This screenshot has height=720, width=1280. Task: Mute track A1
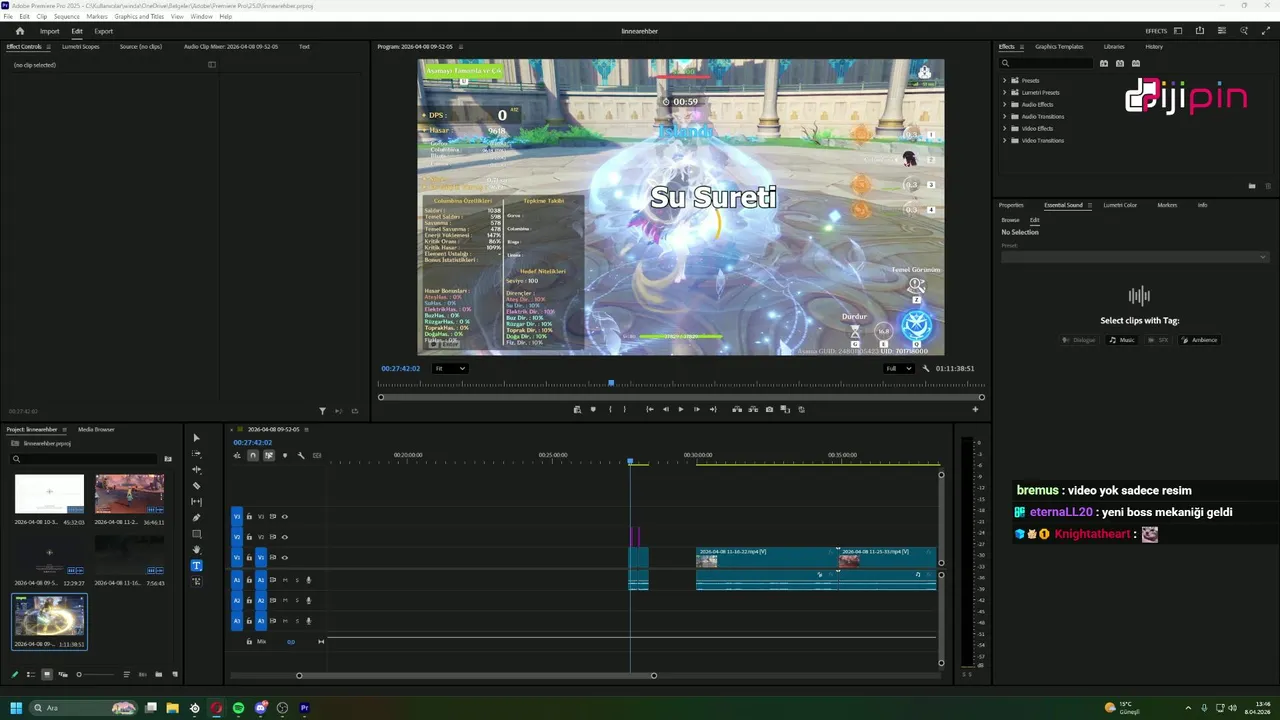click(285, 580)
